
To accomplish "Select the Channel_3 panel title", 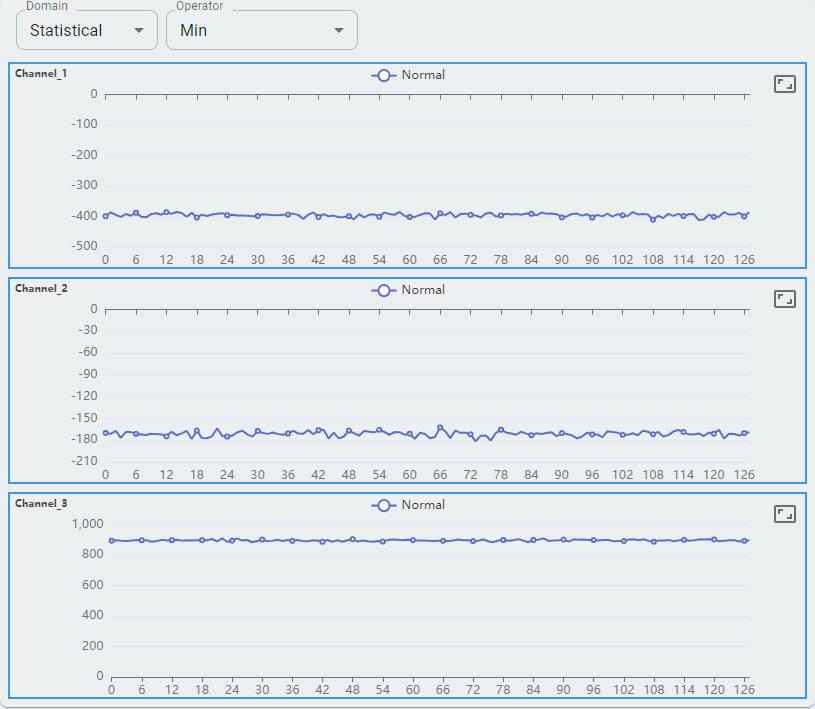I will (x=41, y=503).
